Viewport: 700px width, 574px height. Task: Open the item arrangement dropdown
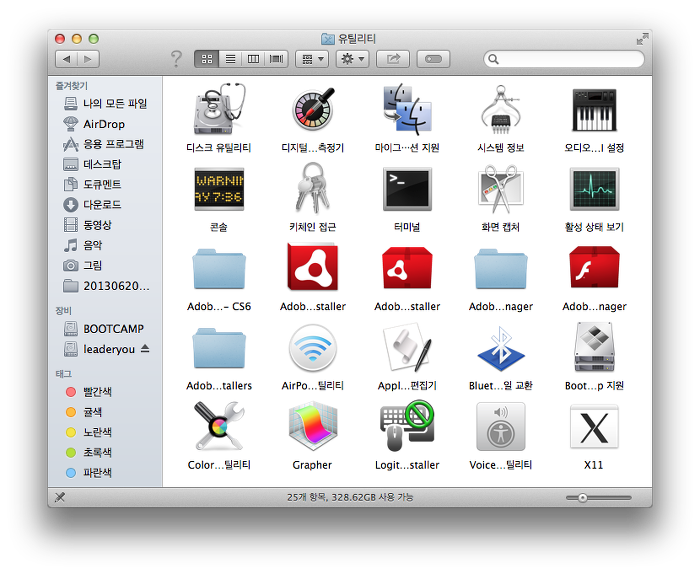click(x=312, y=59)
